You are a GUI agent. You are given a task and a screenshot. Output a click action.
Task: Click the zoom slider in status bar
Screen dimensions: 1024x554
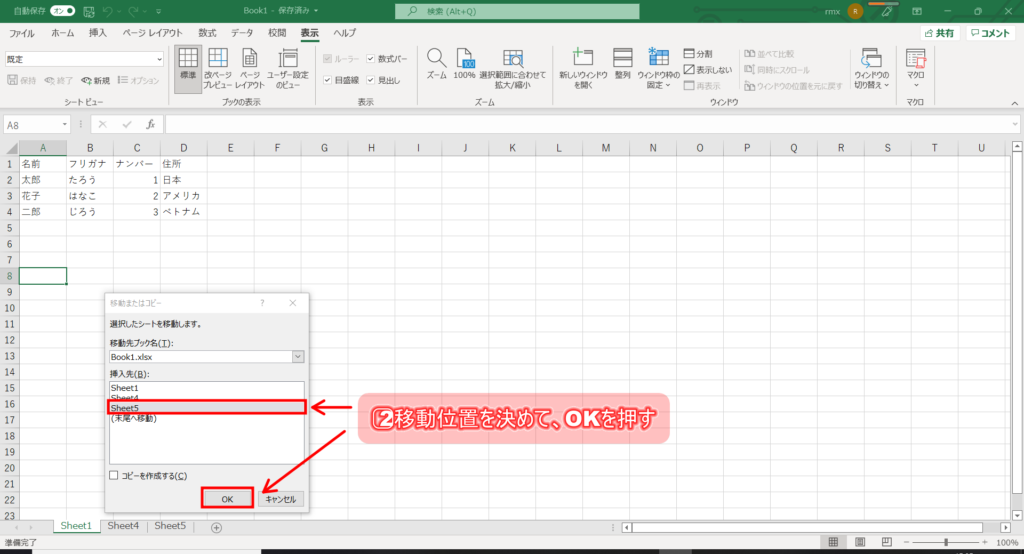point(946,543)
